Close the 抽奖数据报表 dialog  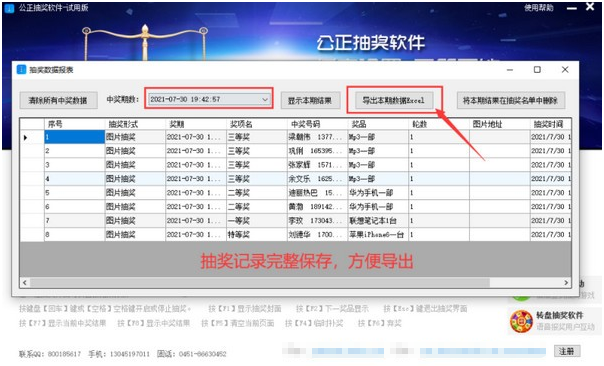tap(565, 69)
